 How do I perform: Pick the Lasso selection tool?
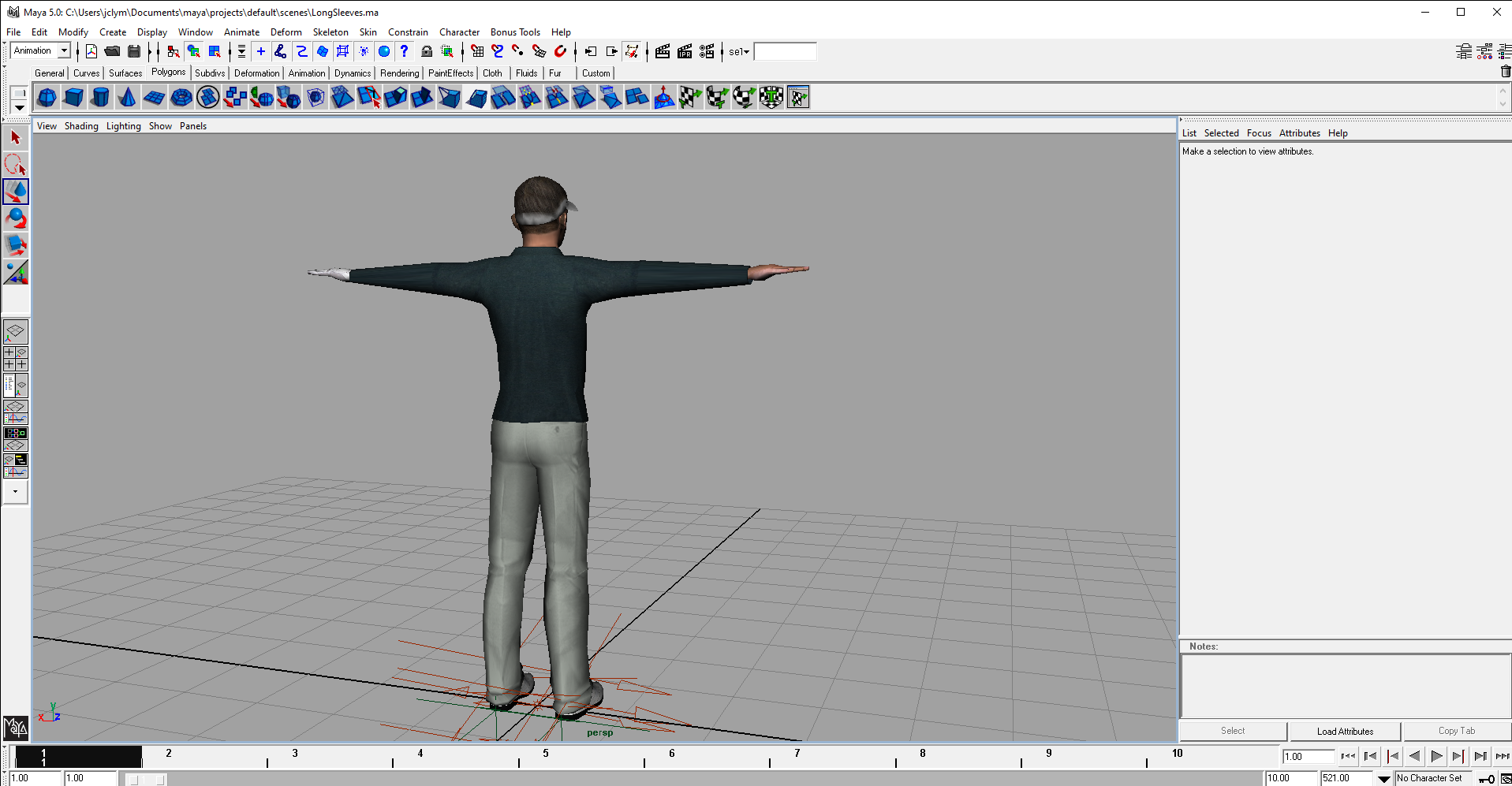(x=16, y=165)
